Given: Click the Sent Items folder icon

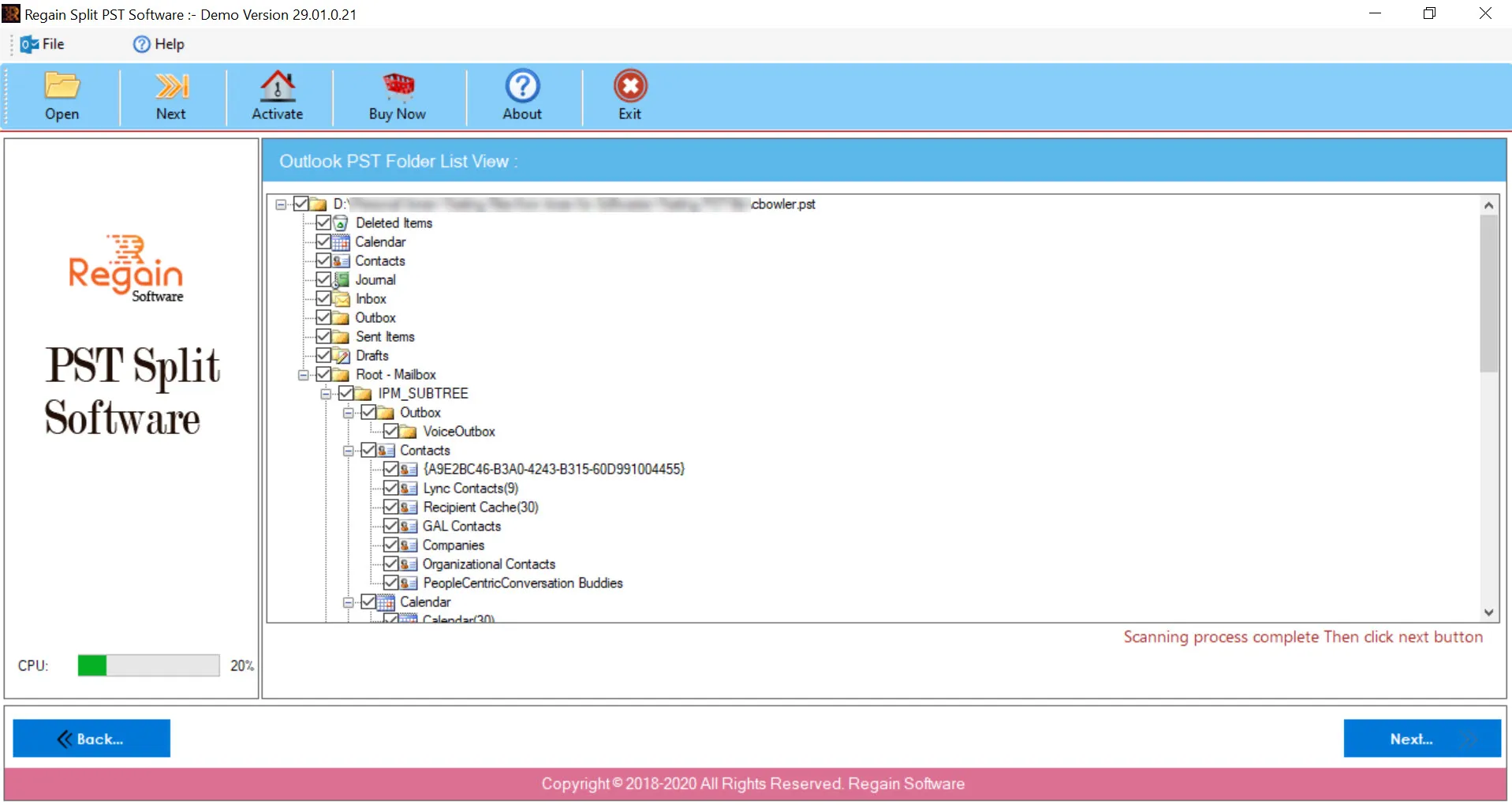Looking at the screenshot, I should [341, 337].
